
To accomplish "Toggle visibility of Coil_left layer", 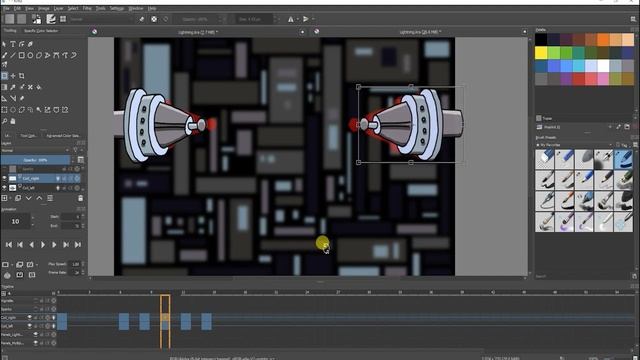I will [4, 188].
